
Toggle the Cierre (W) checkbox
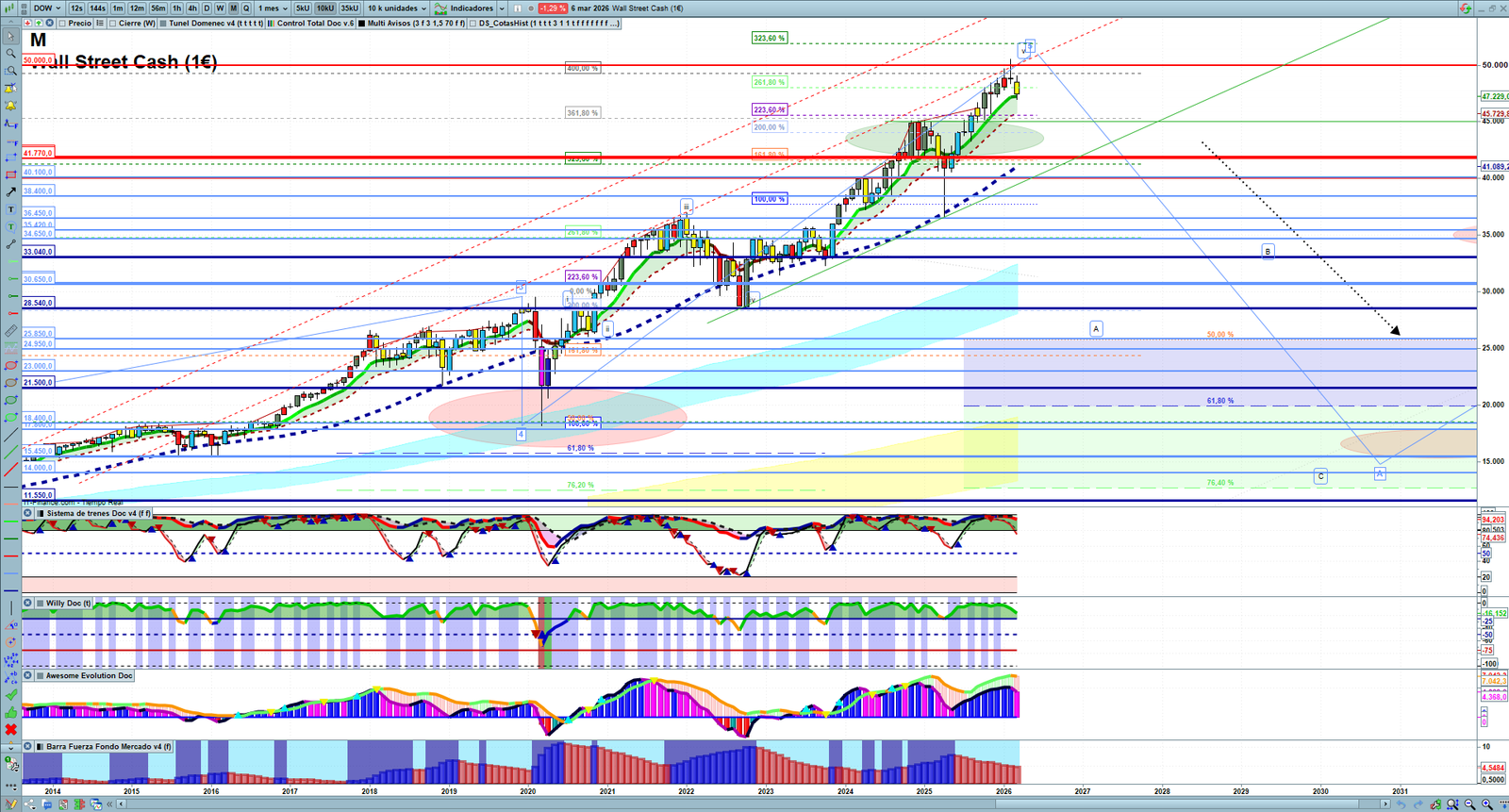pyautogui.click(x=114, y=24)
